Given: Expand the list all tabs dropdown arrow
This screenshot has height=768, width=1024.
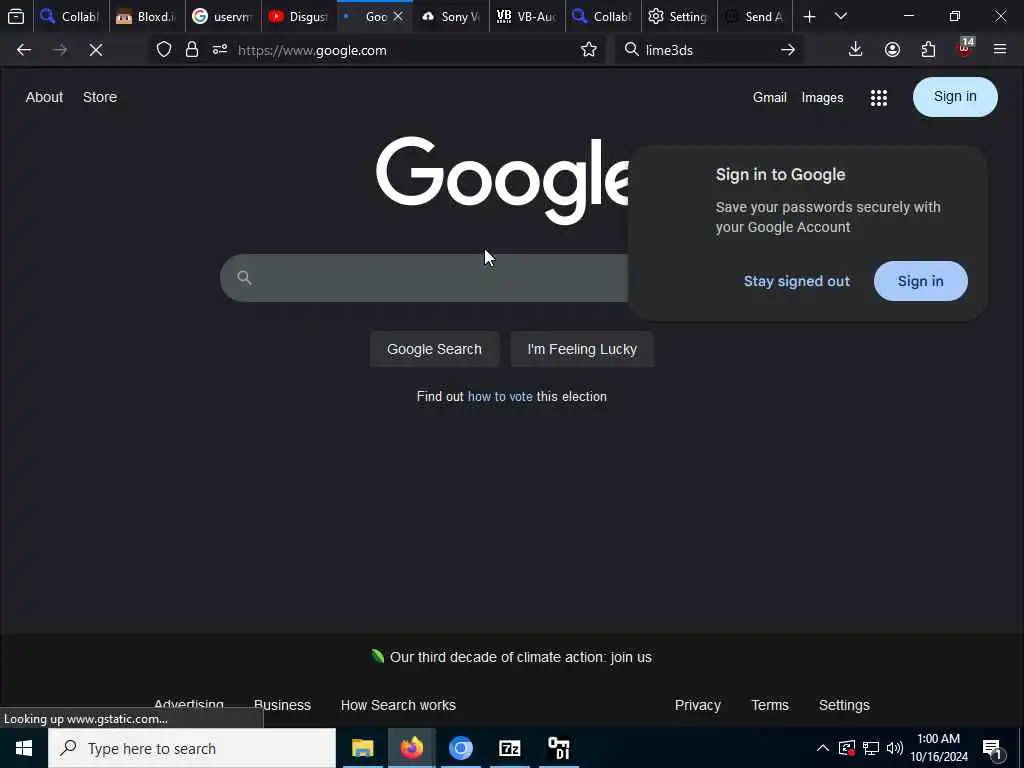Looking at the screenshot, I should (x=840, y=16).
